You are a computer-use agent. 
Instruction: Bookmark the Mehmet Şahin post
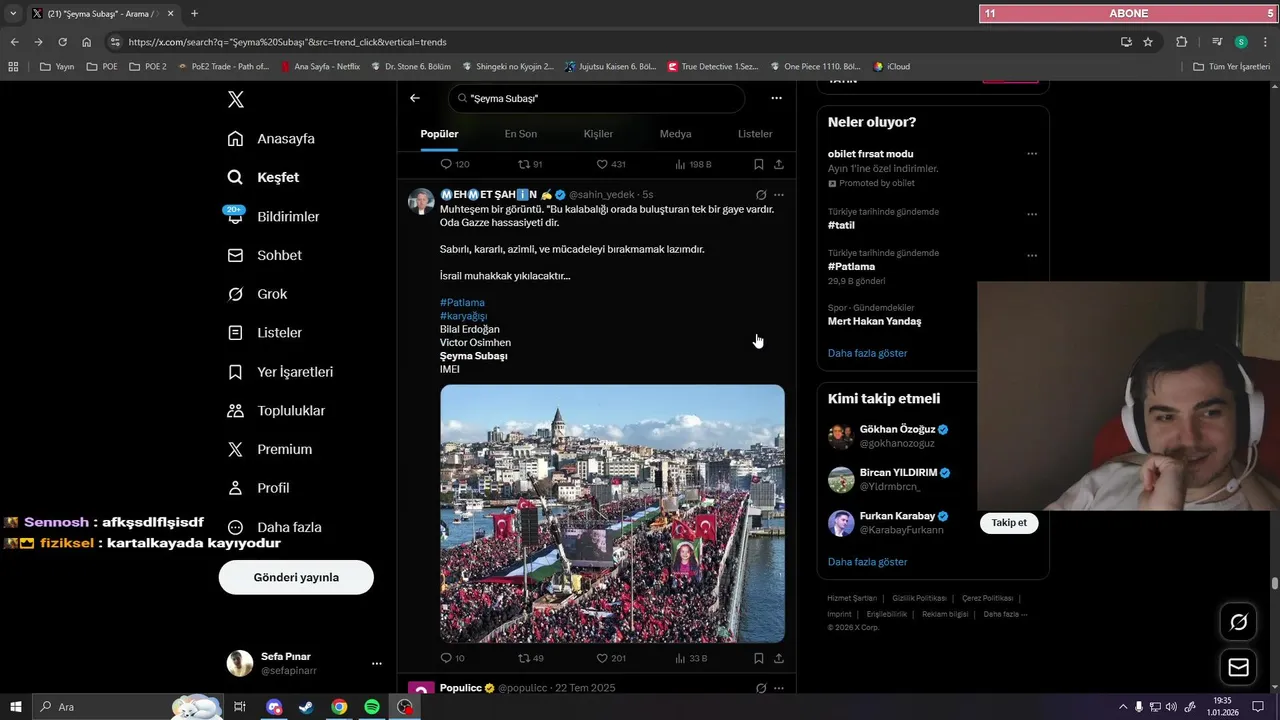point(759,658)
